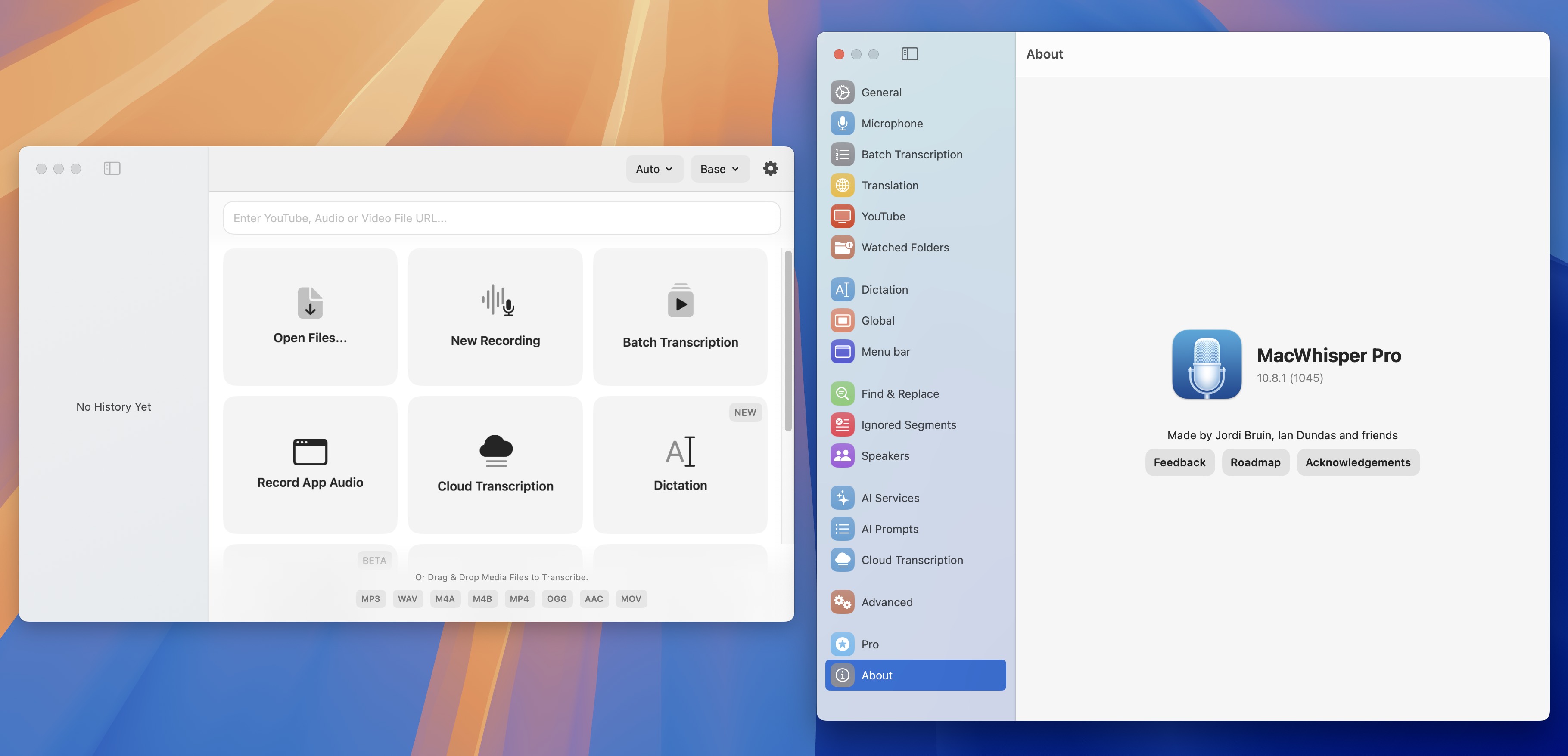The height and width of the screenshot is (756, 1568).
Task: Start a New Recording
Action: [x=495, y=316]
